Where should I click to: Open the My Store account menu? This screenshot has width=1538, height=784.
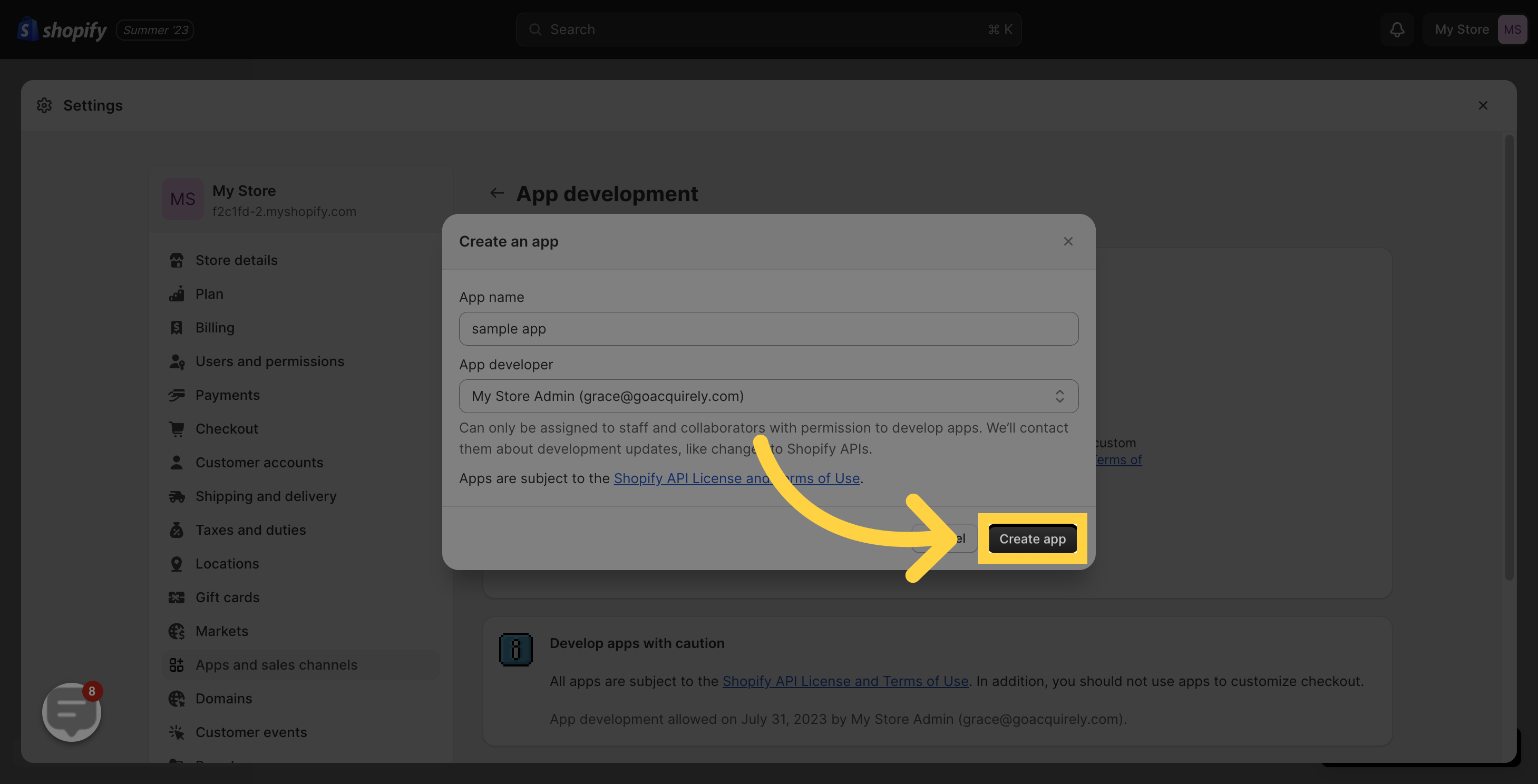1475,29
